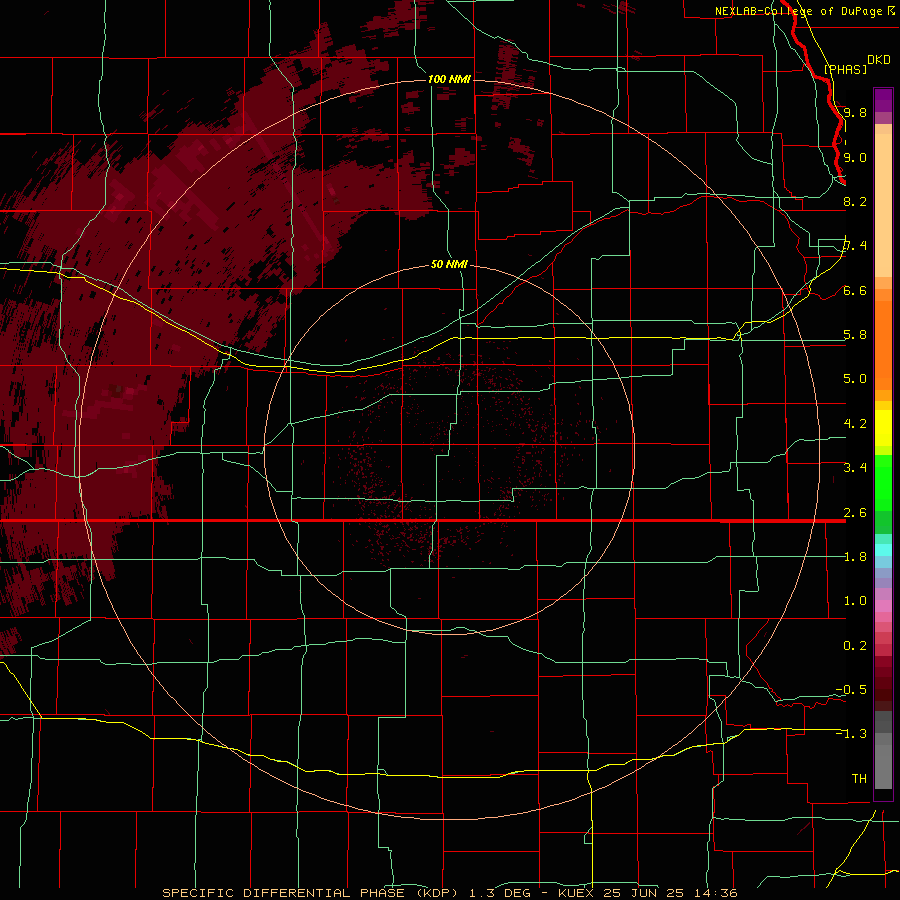The height and width of the screenshot is (900, 900).
Task: Click the 1.0 value on the color scale
Action: 855,601
